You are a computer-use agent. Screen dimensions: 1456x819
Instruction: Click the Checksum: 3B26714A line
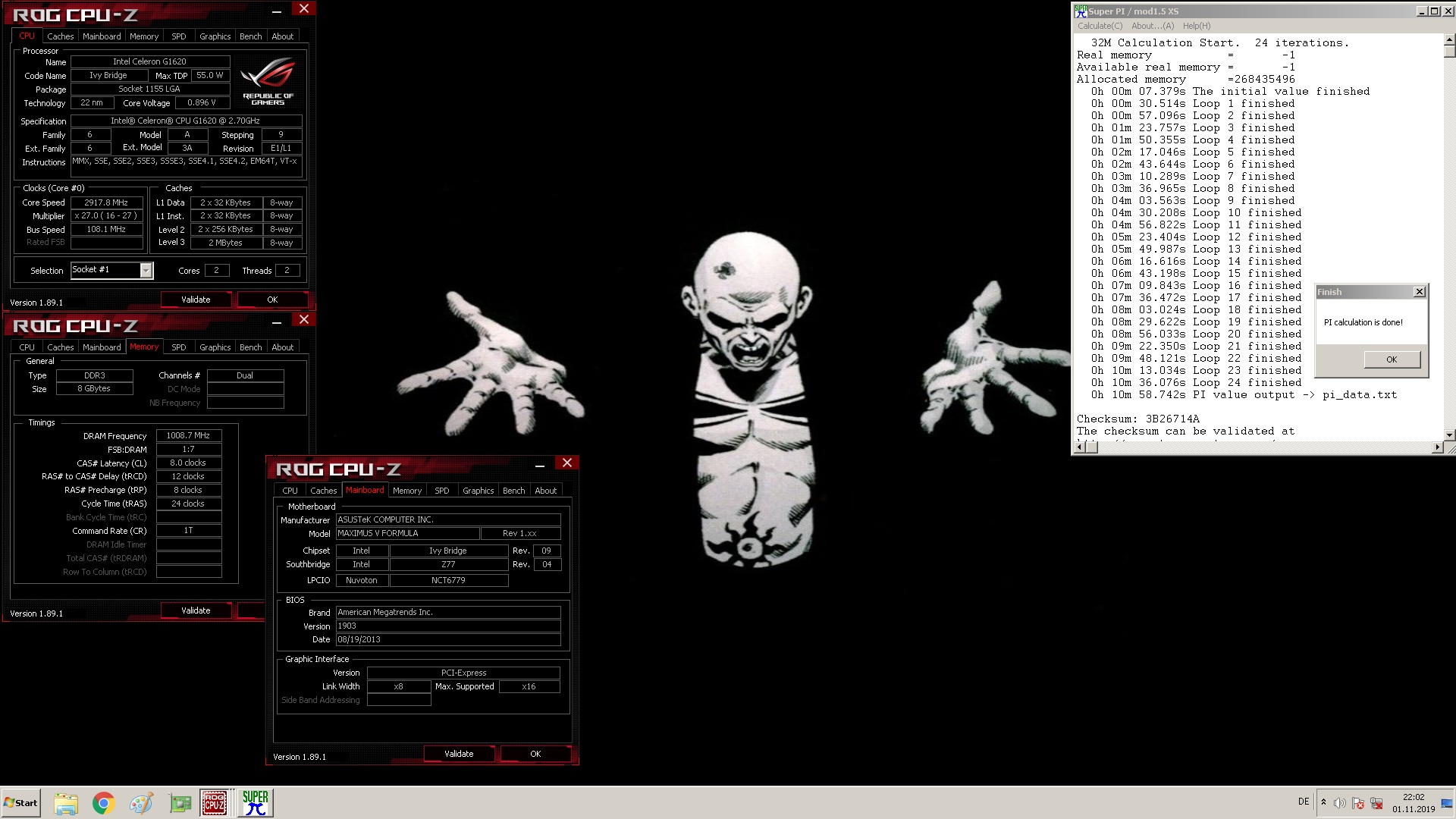click(1137, 419)
